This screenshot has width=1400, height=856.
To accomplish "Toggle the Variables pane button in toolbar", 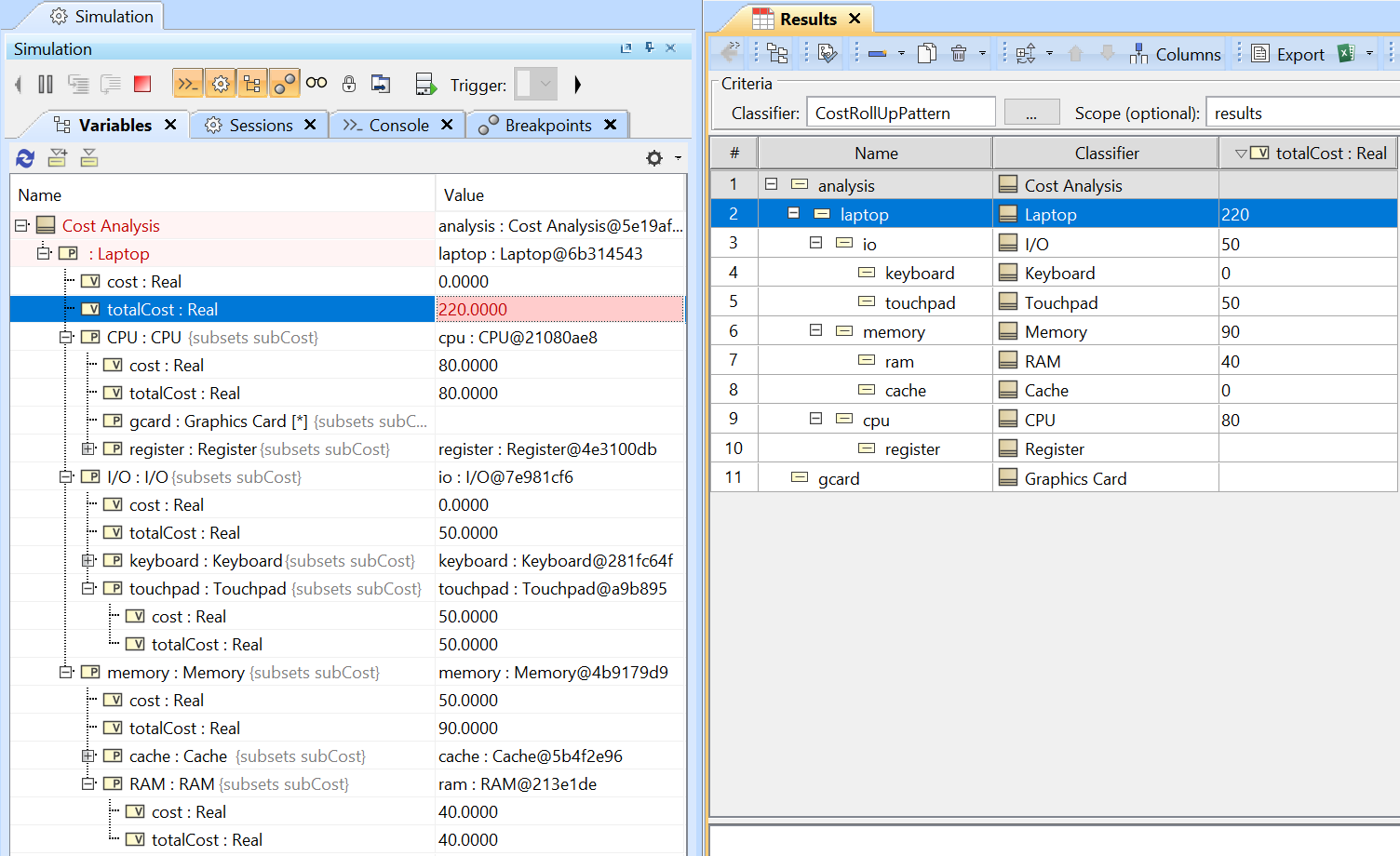I will [252, 85].
